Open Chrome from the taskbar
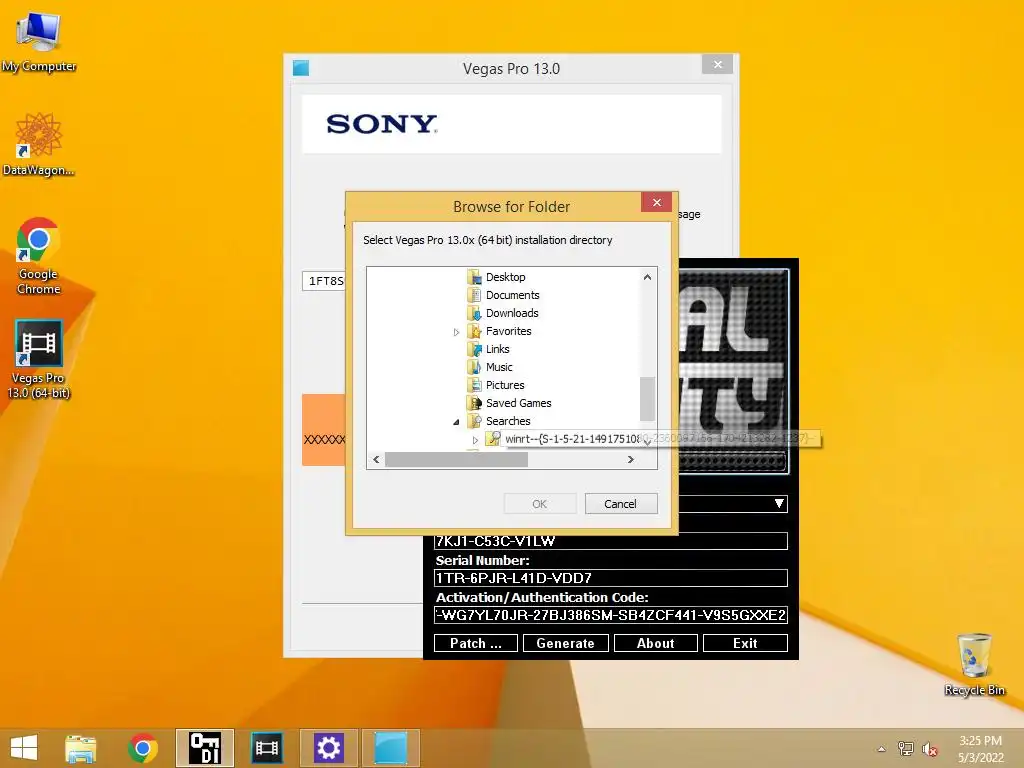 (x=143, y=748)
